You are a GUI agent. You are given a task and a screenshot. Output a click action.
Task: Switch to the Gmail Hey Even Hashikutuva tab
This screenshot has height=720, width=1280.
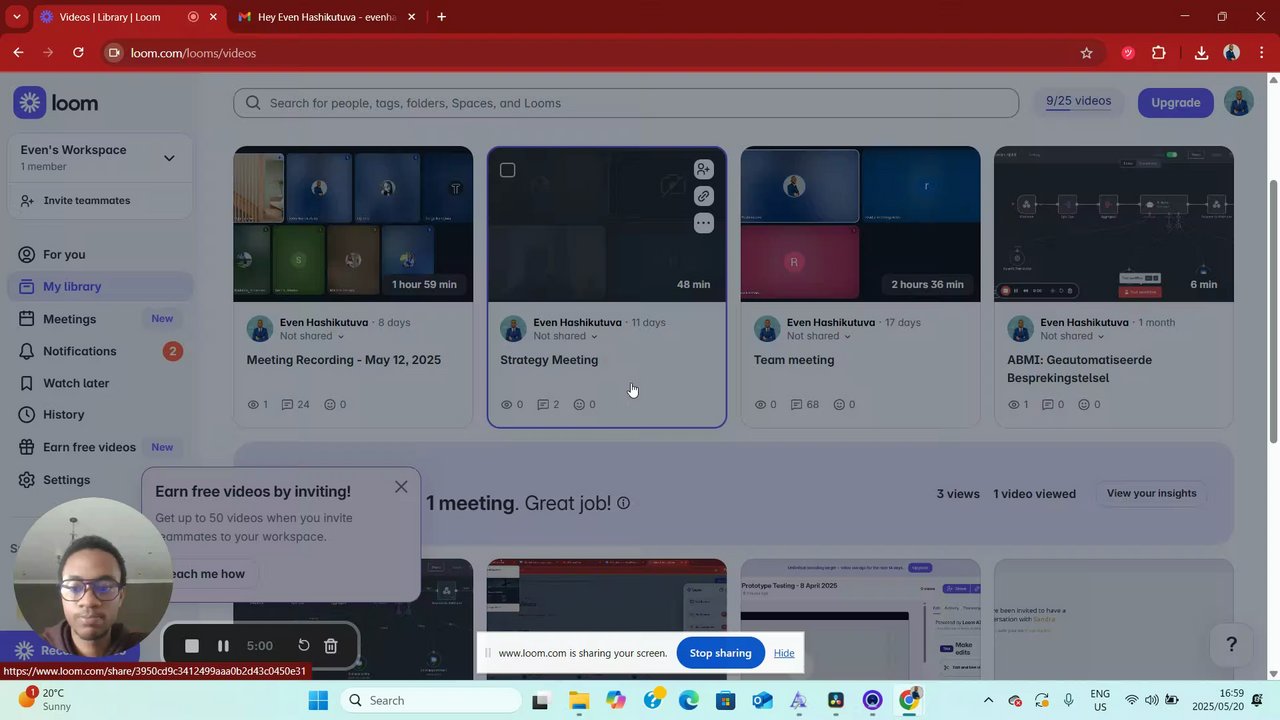(326, 17)
